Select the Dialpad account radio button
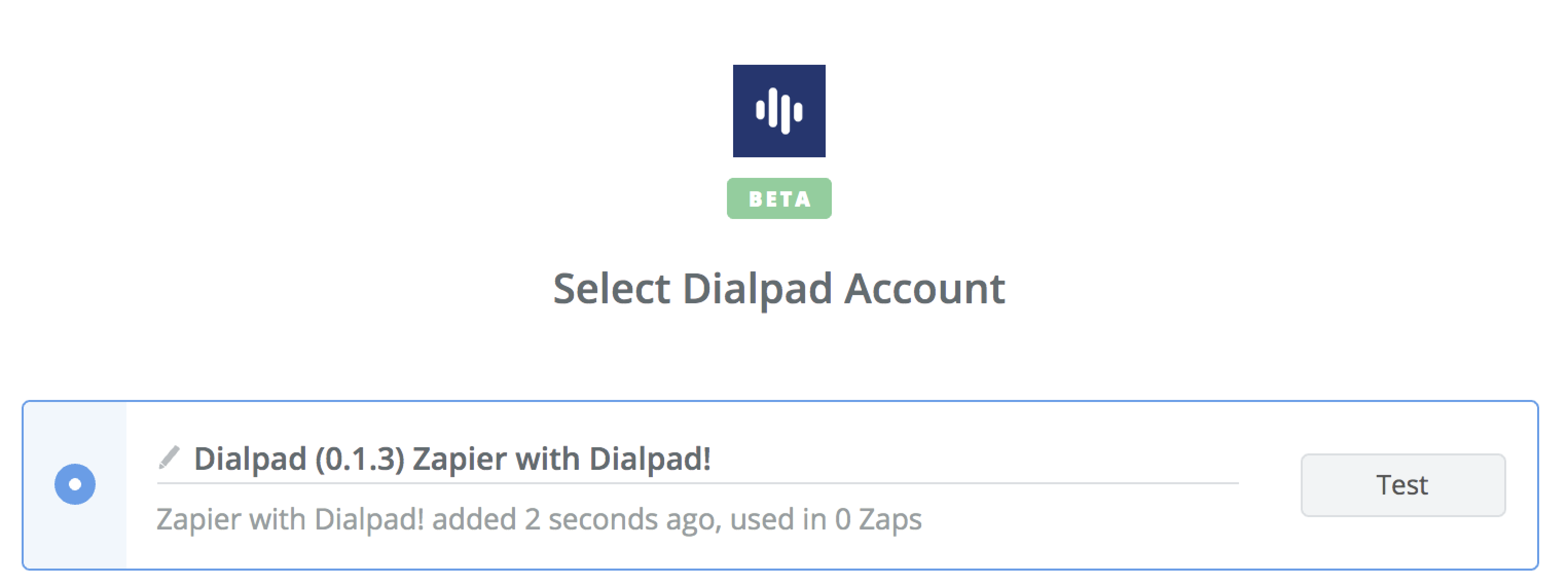Screen dimensions: 1568x585 point(75,485)
